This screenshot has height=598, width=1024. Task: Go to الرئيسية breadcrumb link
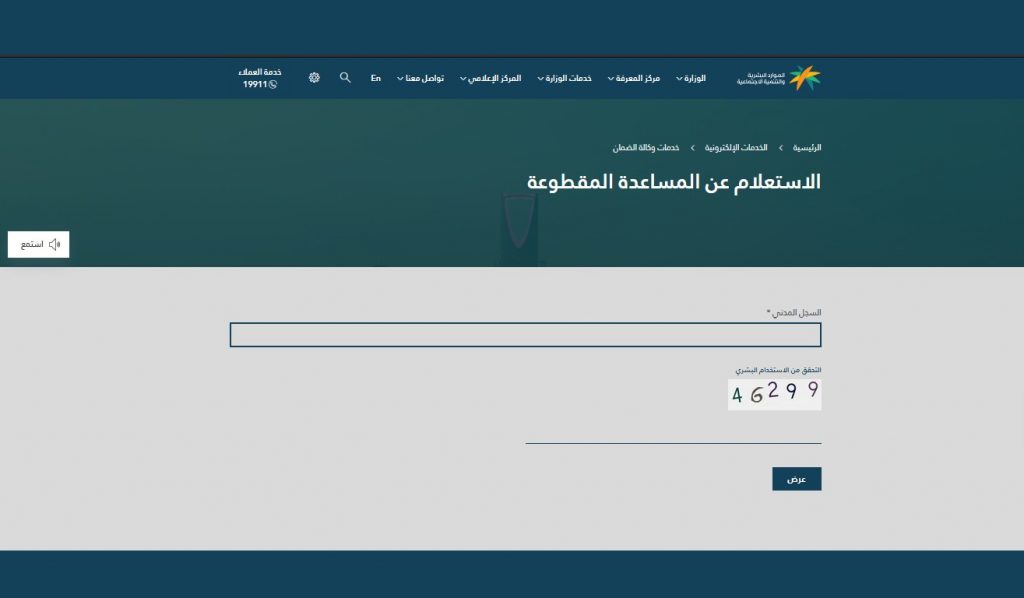(807, 148)
